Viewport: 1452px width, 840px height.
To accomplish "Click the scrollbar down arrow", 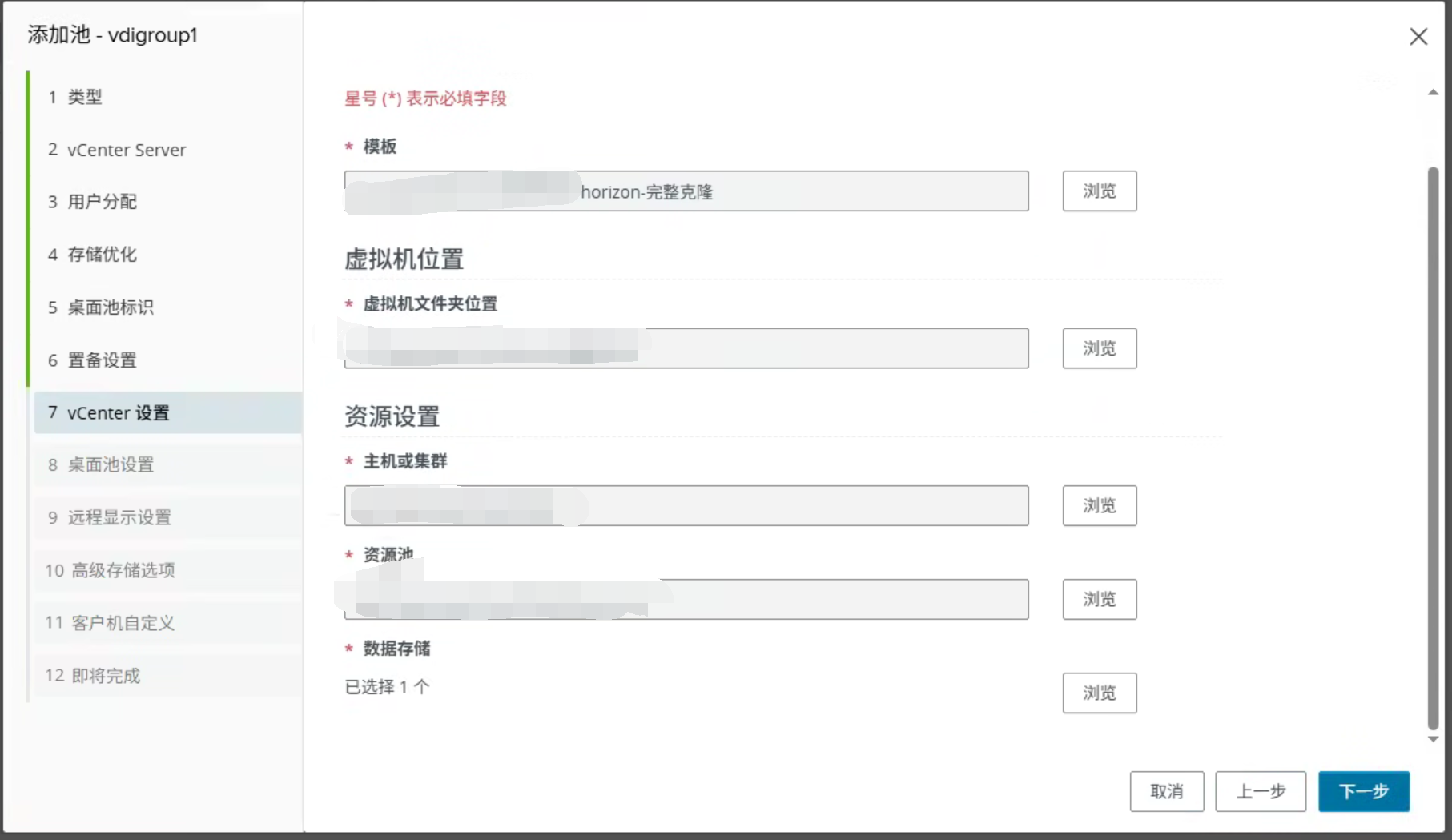I will 1433,739.
